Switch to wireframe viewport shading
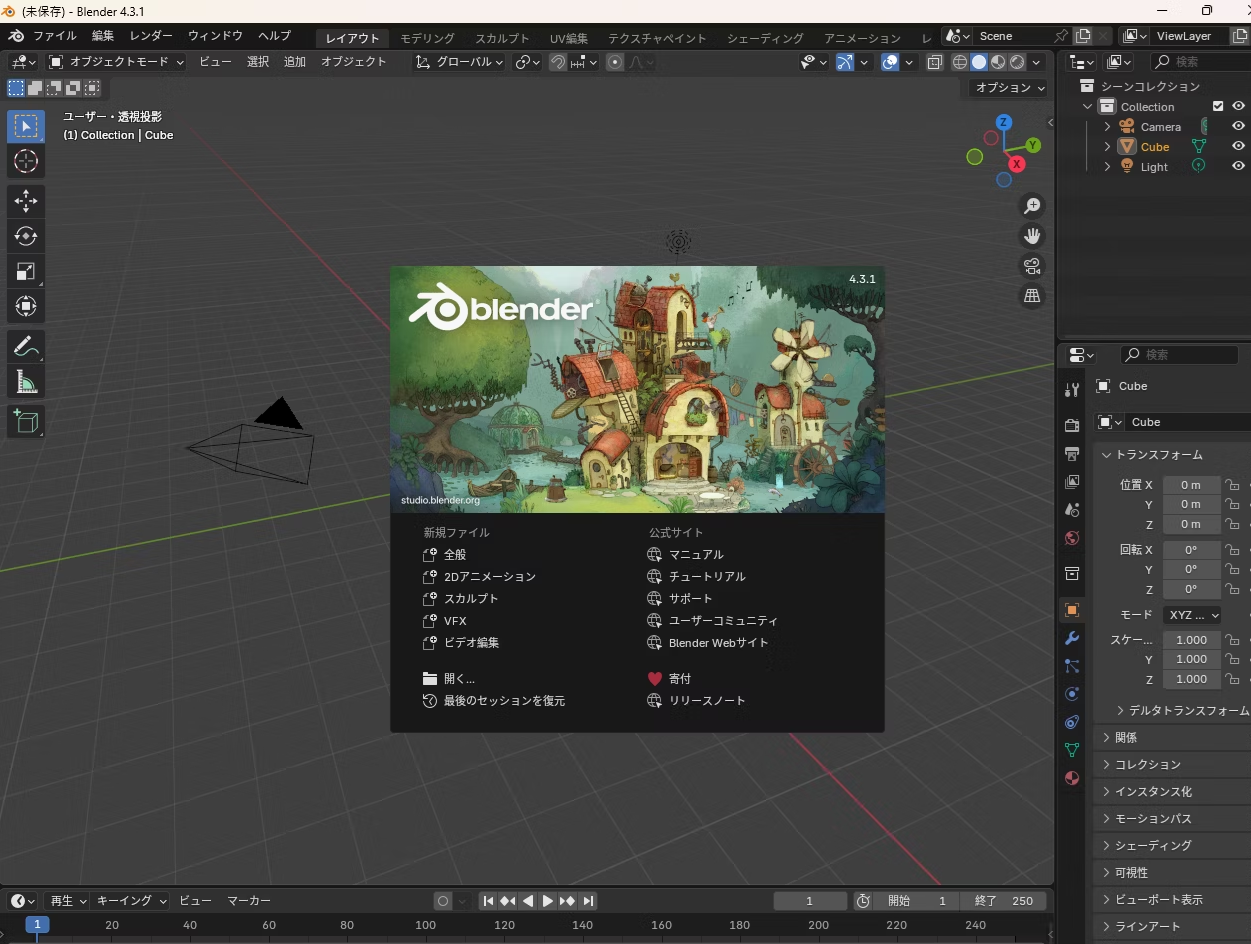The image size is (1251, 944). click(x=960, y=62)
